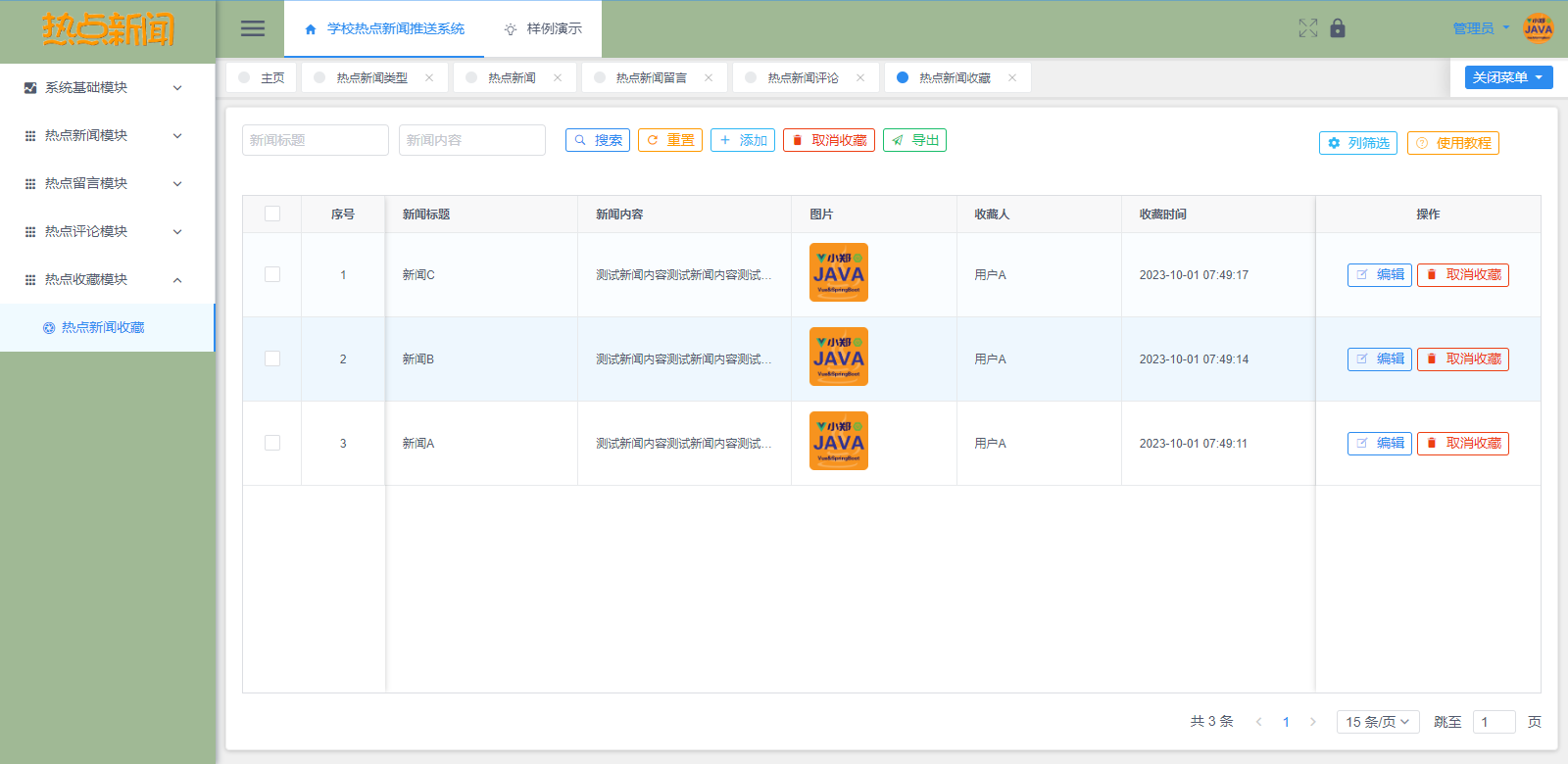Open the JAVA thumbnail image for 新闻C
The image size is (1568, 764).
(838, 272)
